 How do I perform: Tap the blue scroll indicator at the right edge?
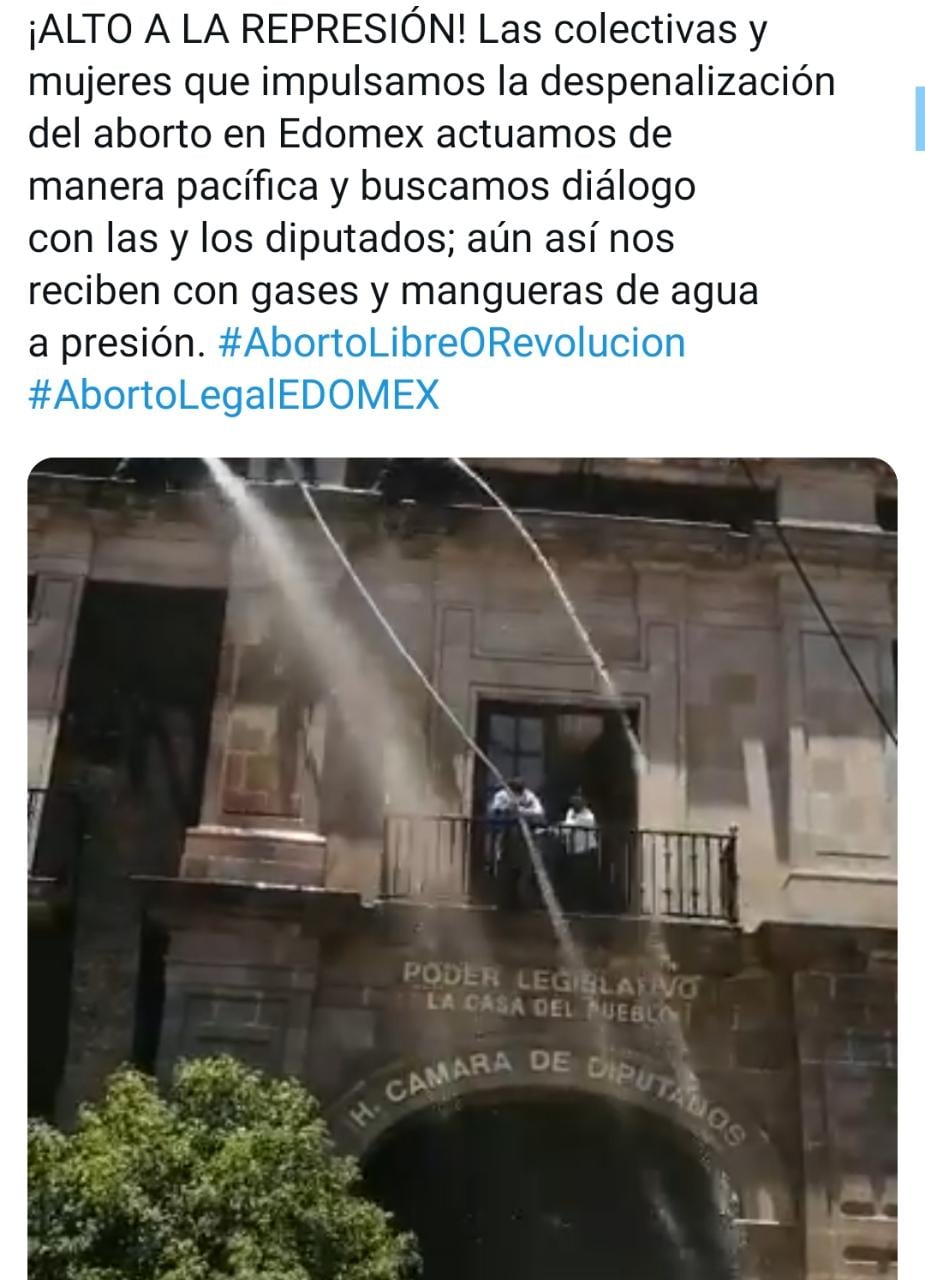click(919, 118)
